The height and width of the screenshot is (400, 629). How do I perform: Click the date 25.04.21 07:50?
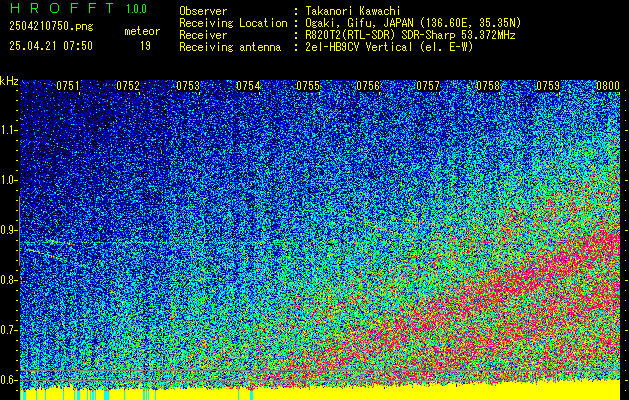click(51, 46)
